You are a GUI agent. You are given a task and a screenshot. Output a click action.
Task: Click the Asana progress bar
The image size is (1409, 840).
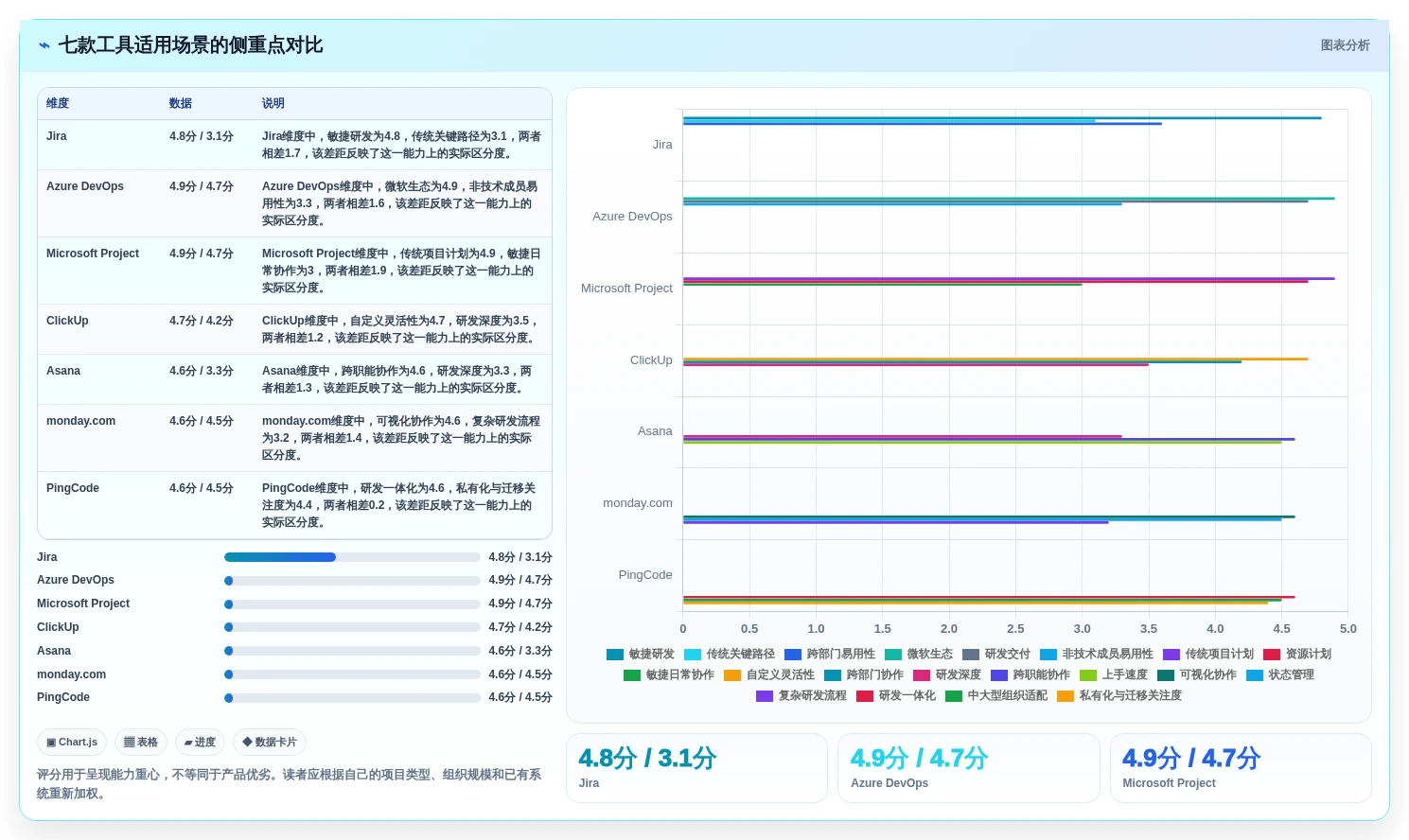(352, 651)
